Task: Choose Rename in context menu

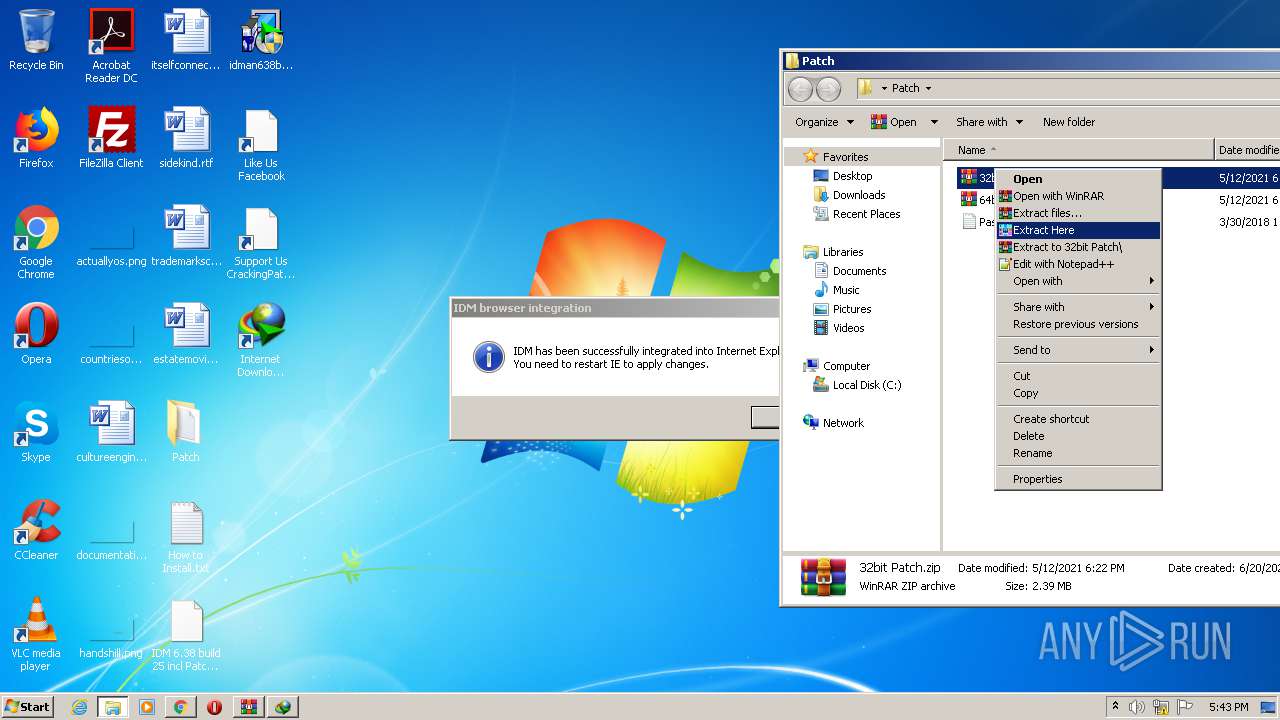Action: (1078, 453)
